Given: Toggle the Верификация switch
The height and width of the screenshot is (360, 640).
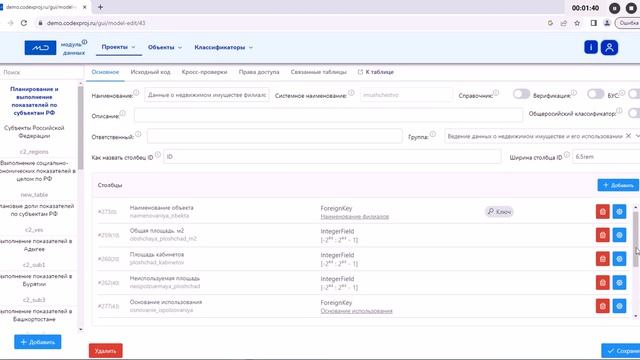Looking at the screenshot, I should [x=596, y=94].
